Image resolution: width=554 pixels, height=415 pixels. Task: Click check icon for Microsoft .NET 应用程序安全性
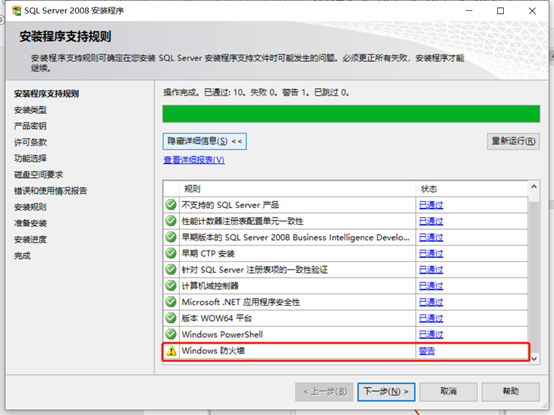click(x=171, y=302)
